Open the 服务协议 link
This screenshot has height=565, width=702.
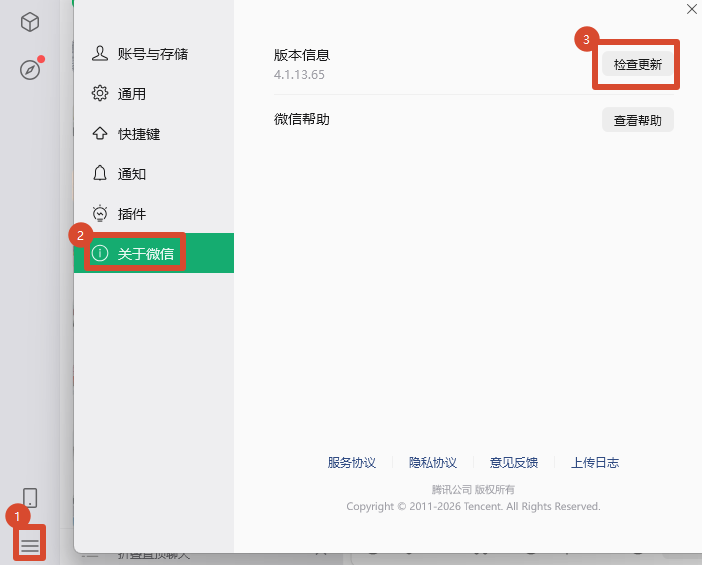point(351,462)
